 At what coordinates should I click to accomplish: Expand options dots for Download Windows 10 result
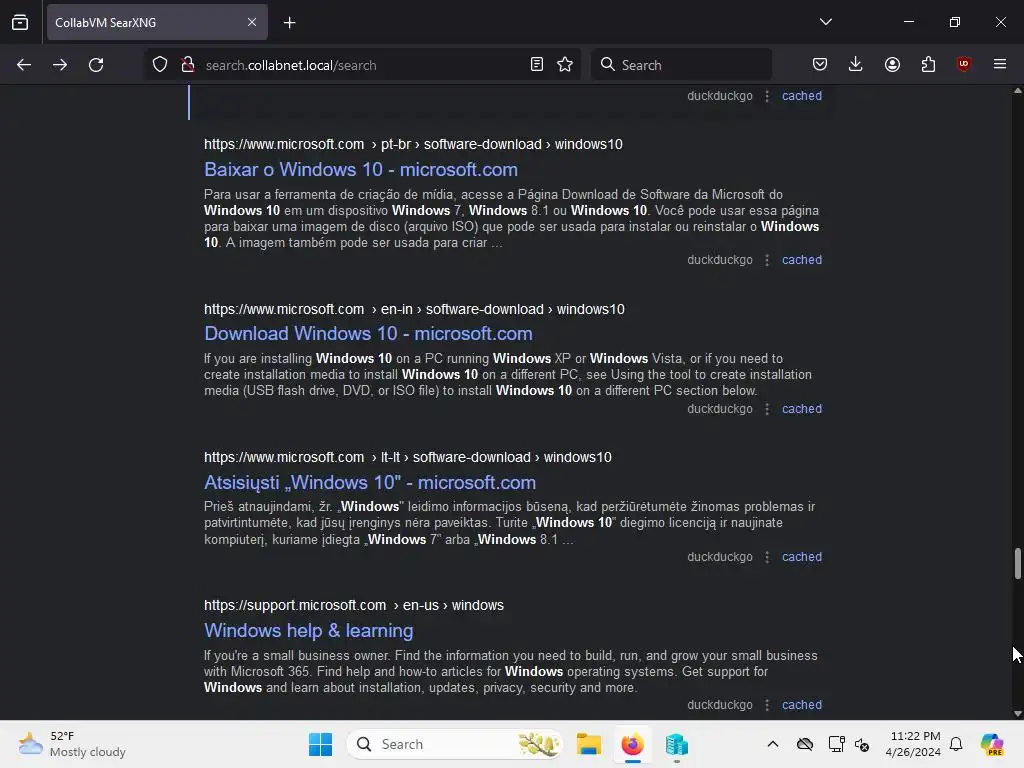(x=767, y=409)
